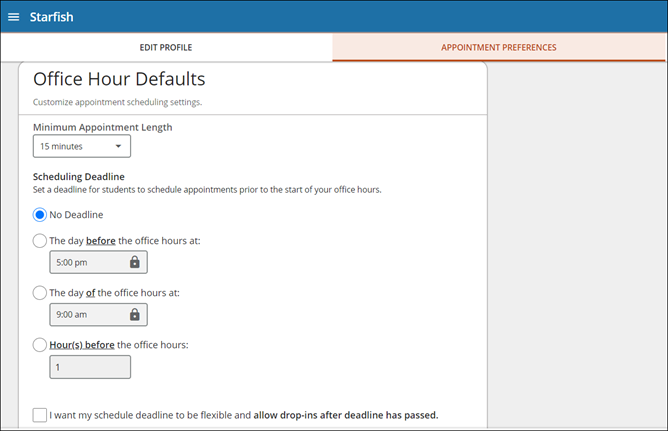Click the No Deadline label text
The width and height of the screenshot is (668, 431).
pyautogui.click(x=76, y=214)
